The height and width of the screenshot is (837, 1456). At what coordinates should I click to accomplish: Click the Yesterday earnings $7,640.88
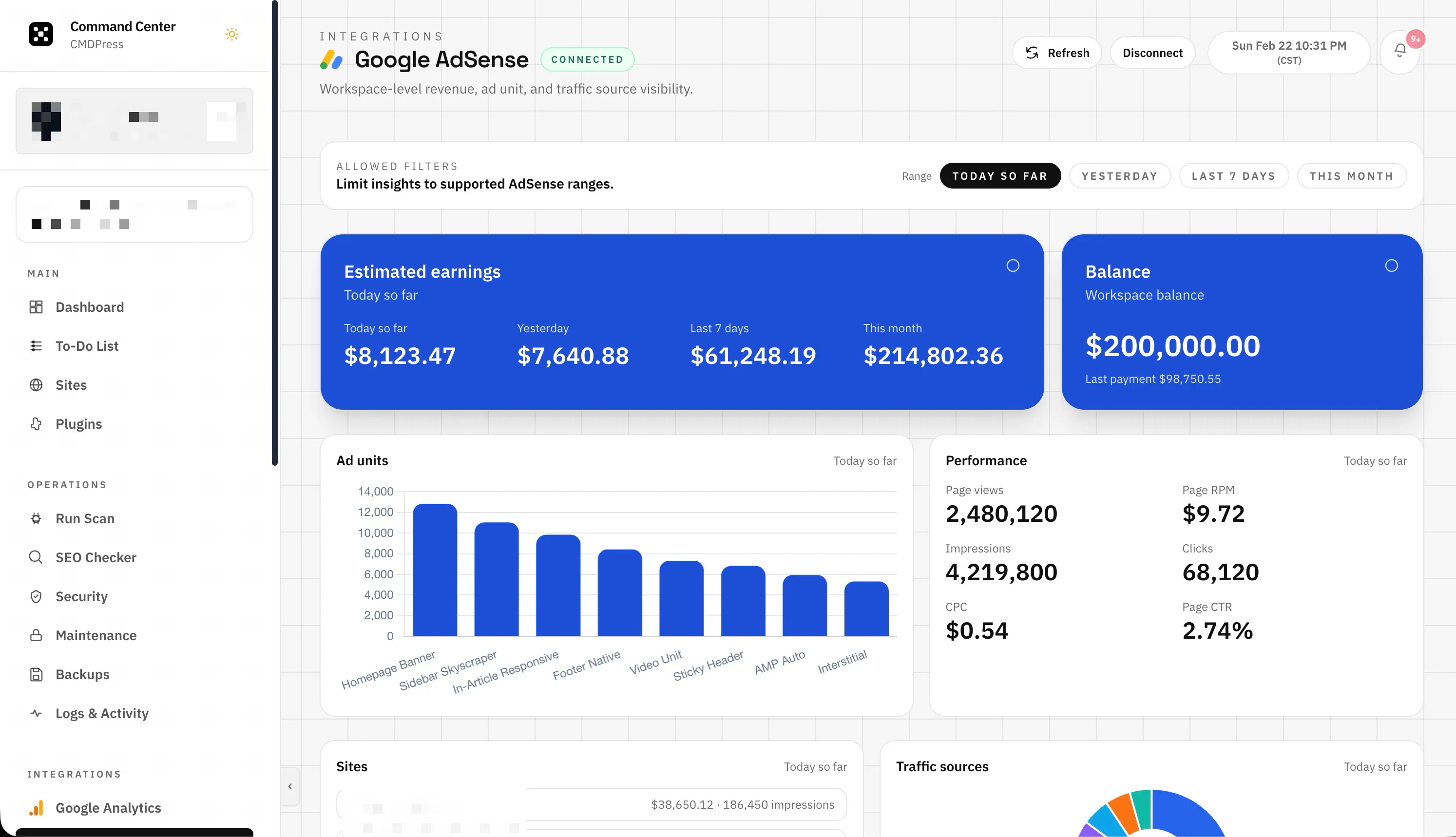click(x=573, y=355)
